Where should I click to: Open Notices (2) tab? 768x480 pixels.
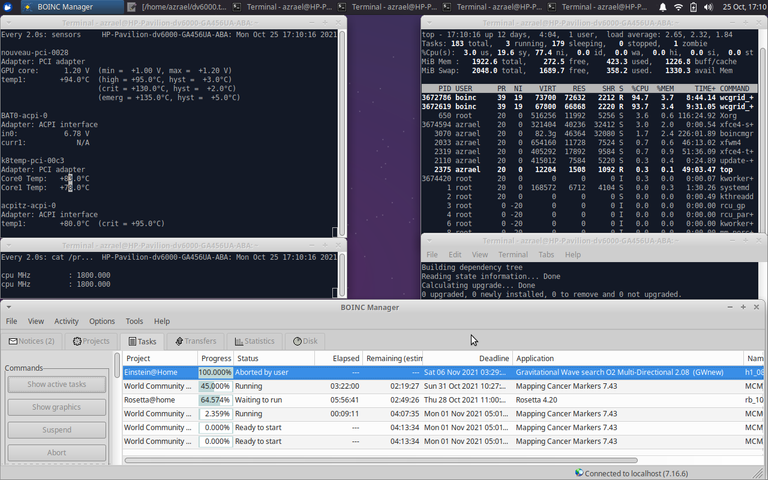(32, 341)
